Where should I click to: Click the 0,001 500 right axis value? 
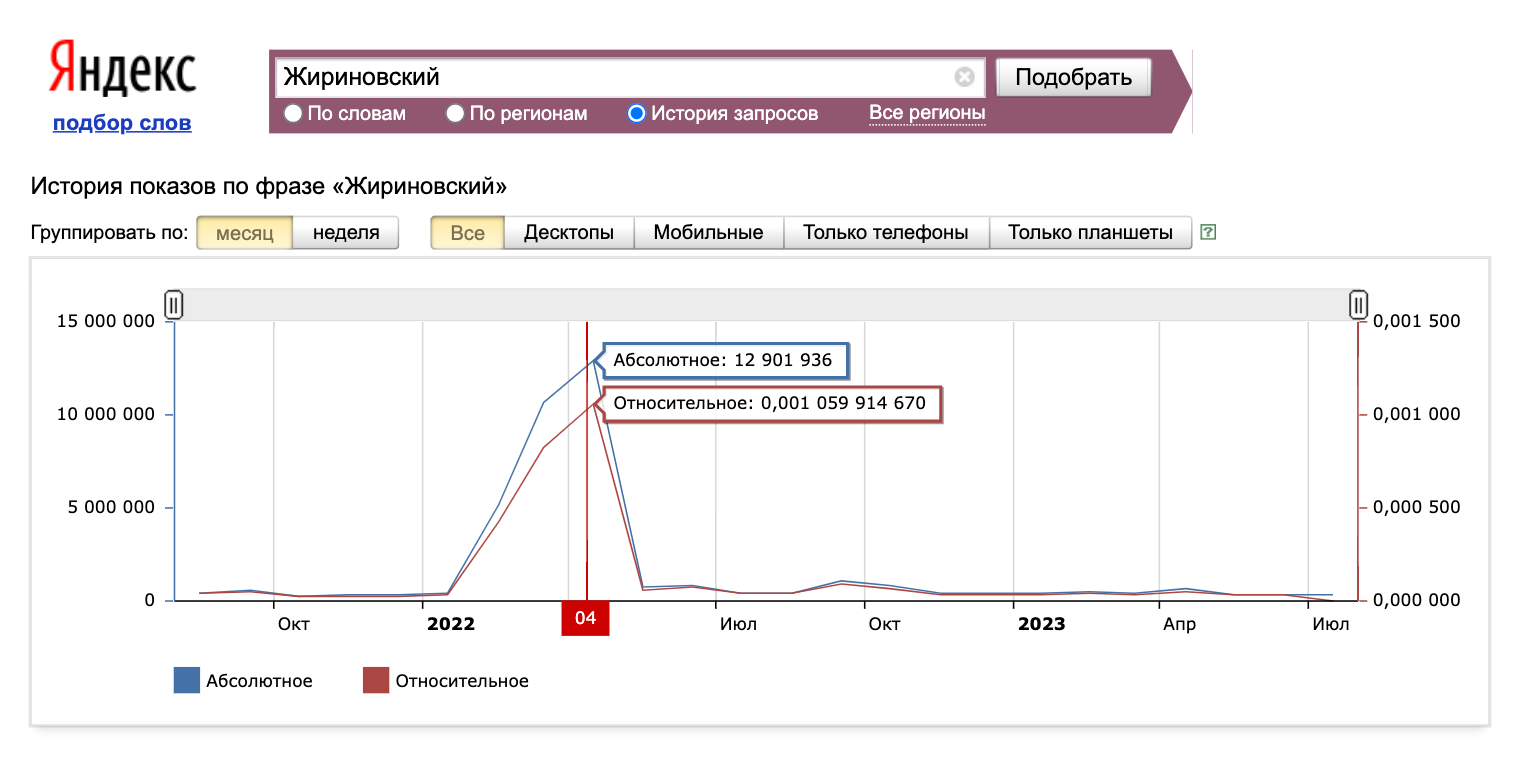click(x=1417, y=321)
